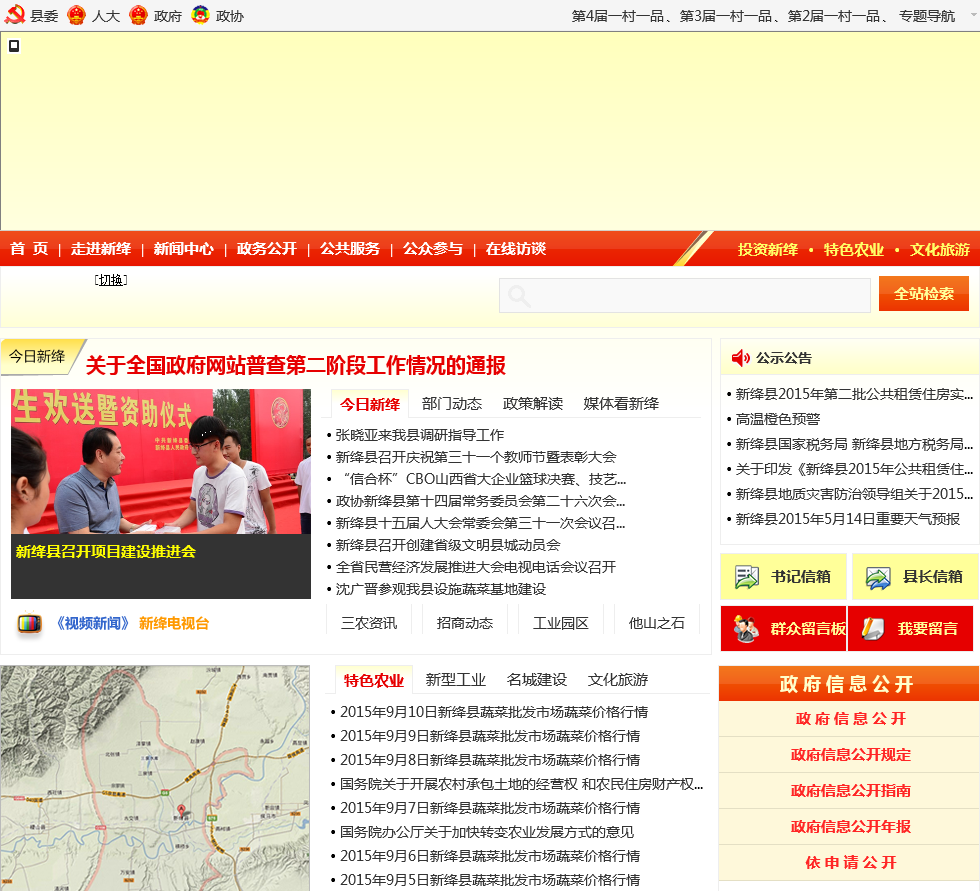Open 政府信息公开规定 link
Screen dimensions: 980x891
click(x=851, y=755)
